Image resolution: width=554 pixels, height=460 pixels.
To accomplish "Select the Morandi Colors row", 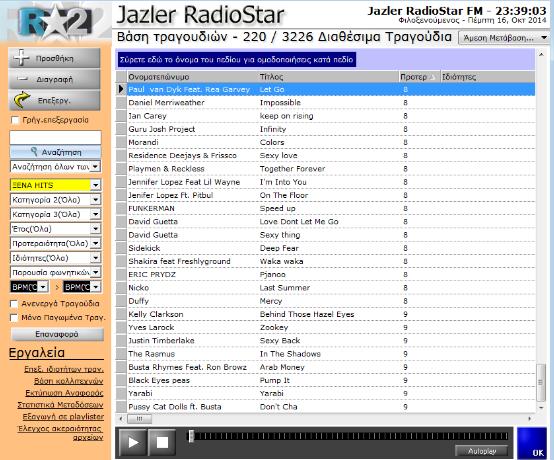I will [x=325, y=142].
